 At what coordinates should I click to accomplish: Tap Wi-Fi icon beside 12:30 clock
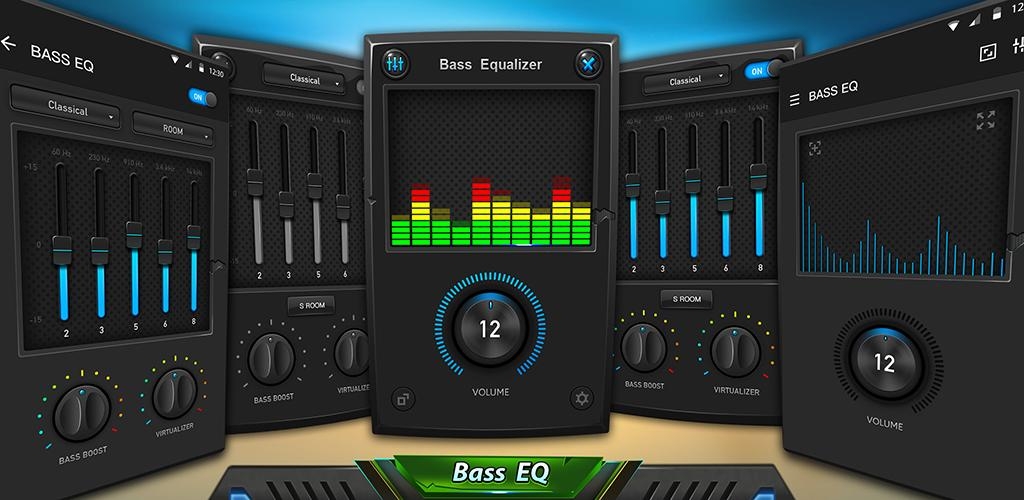175,59
